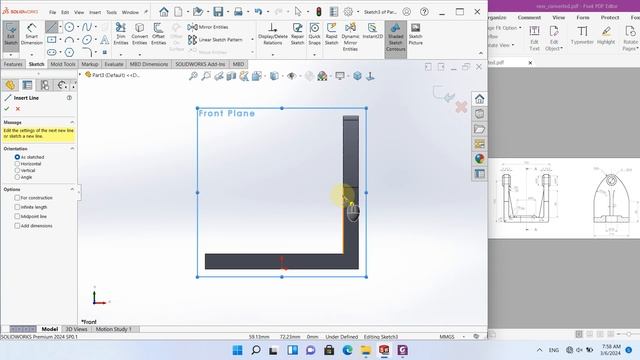This screenshot has width=640, height=360.
Task: Select As sketched orientation radio
Action: (17, 157)
